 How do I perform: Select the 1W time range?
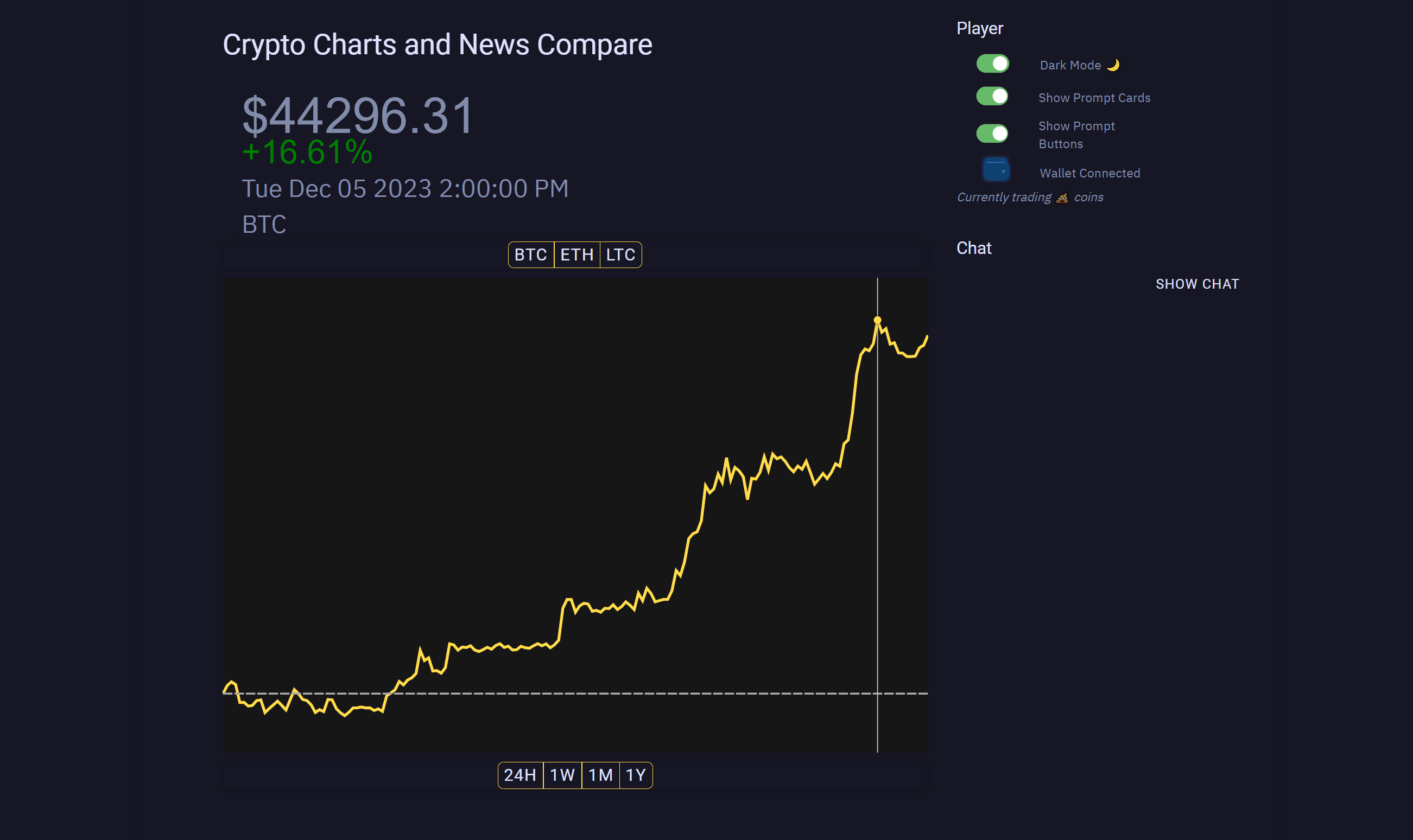coord(562,775)
